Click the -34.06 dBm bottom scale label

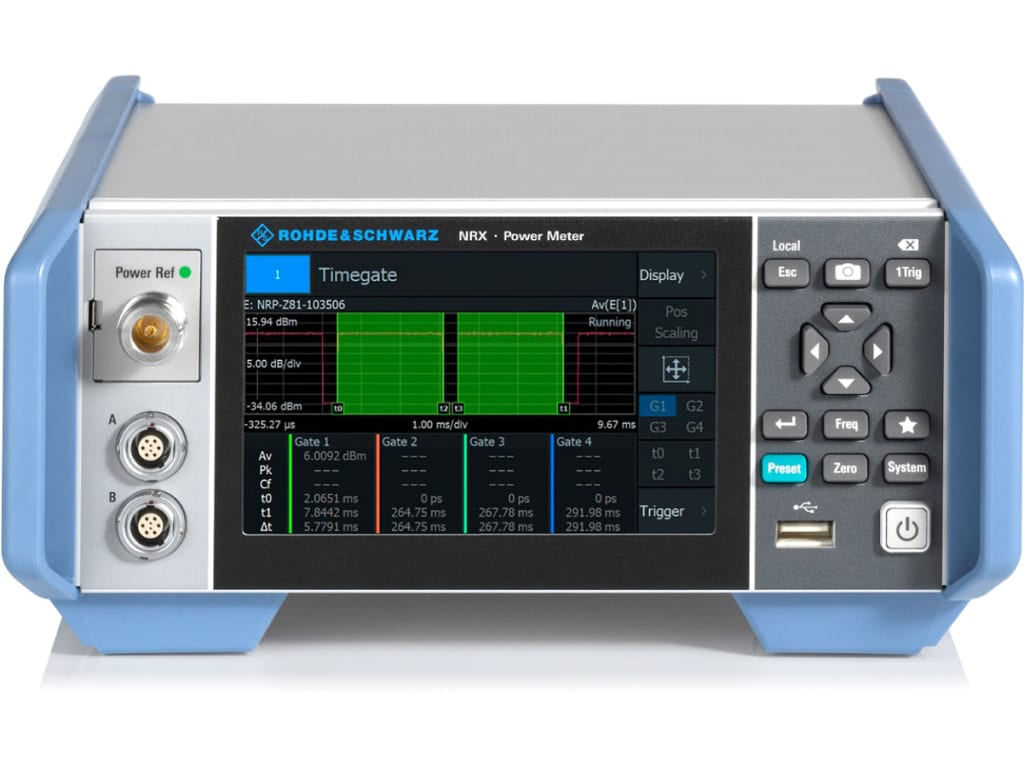274,406
